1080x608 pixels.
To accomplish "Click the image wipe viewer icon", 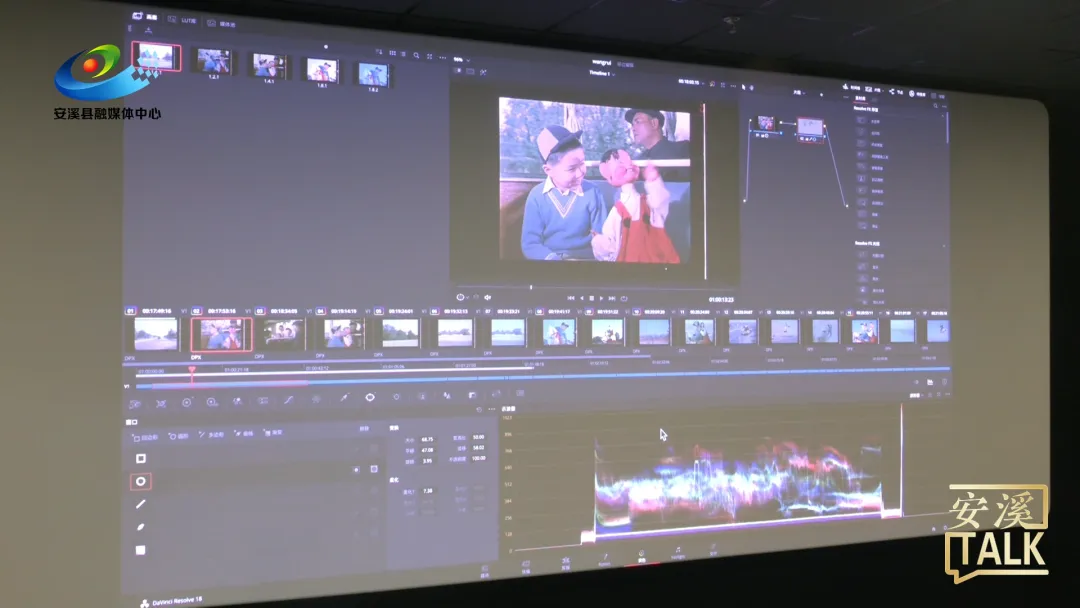I will click(458, 70).
